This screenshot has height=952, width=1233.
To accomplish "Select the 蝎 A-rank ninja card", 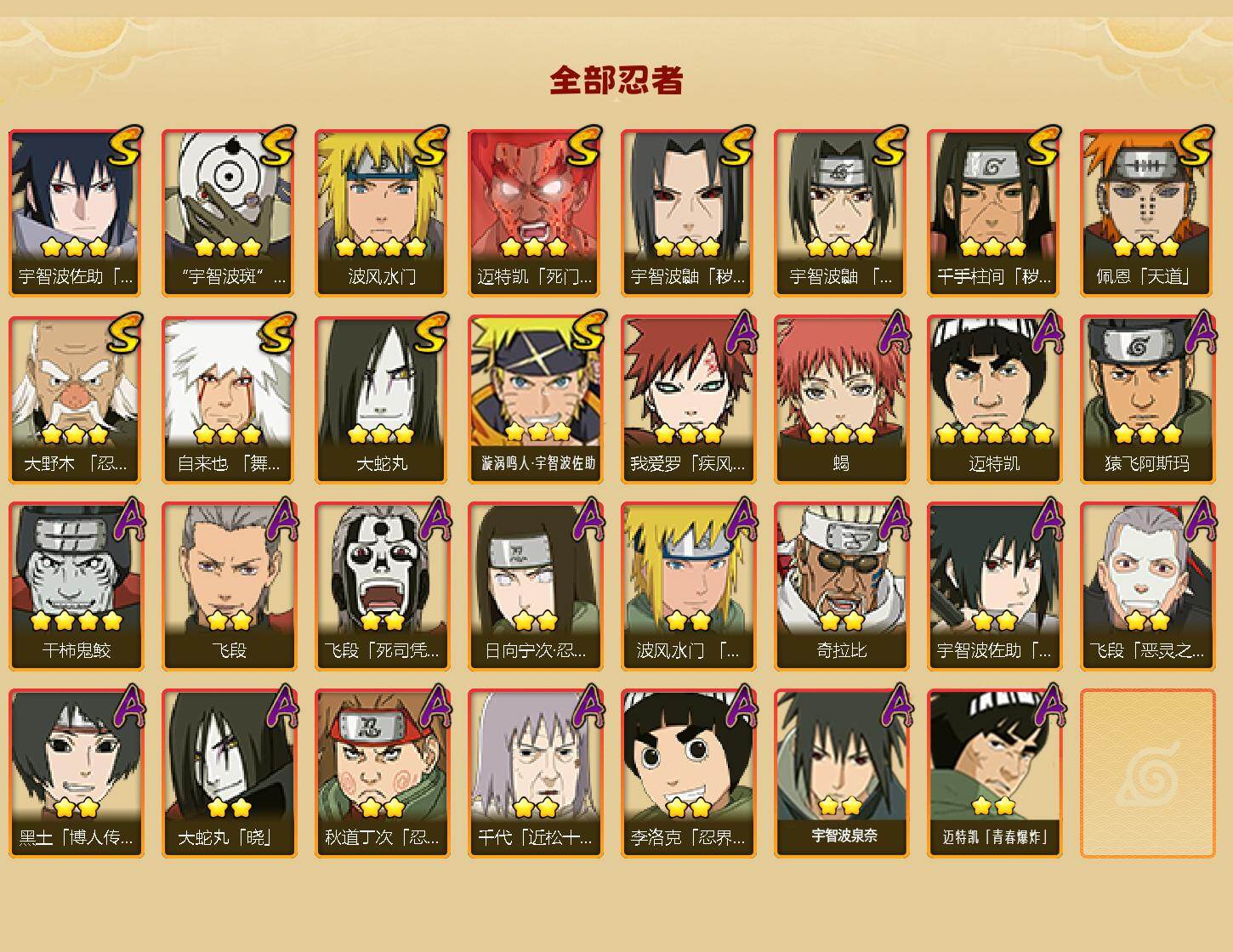I will pos(841,399).
